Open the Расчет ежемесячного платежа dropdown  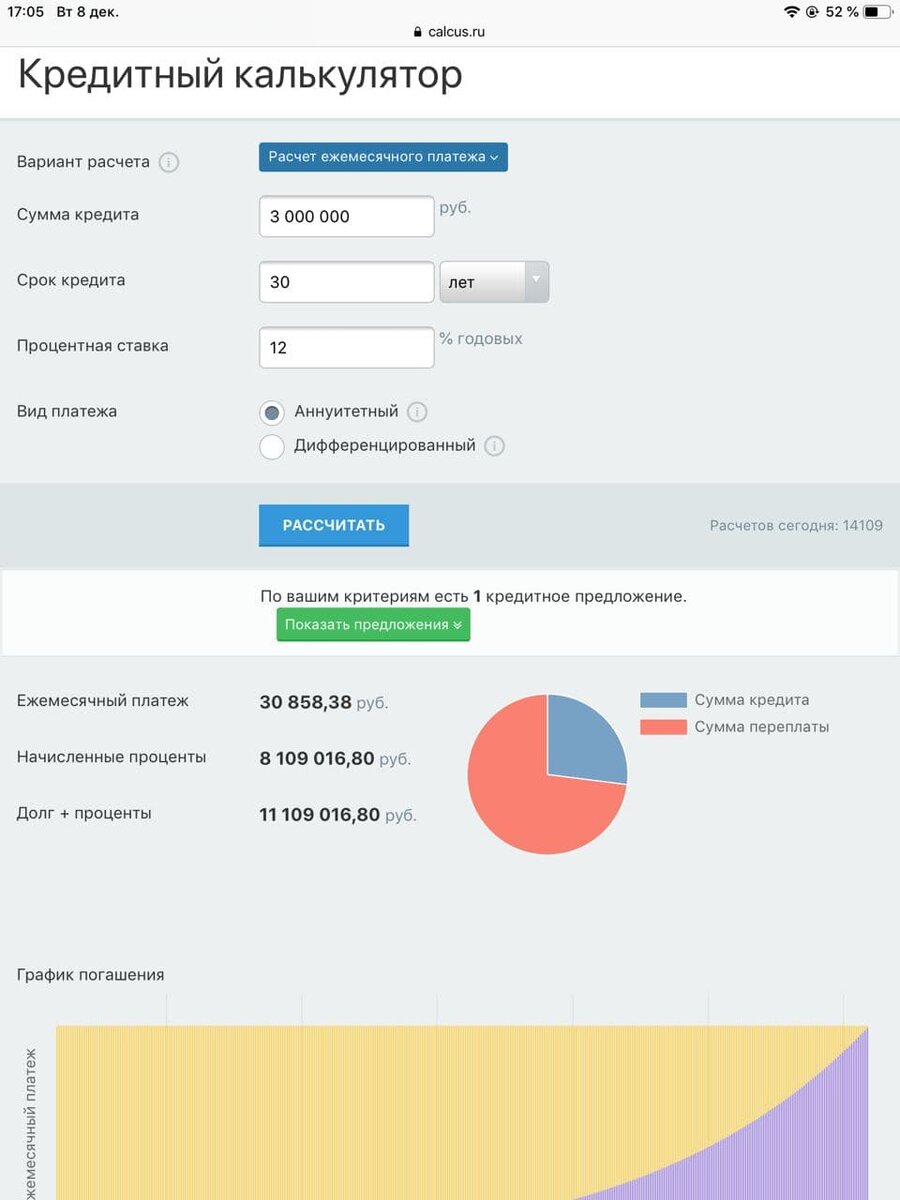coord(383,157)
